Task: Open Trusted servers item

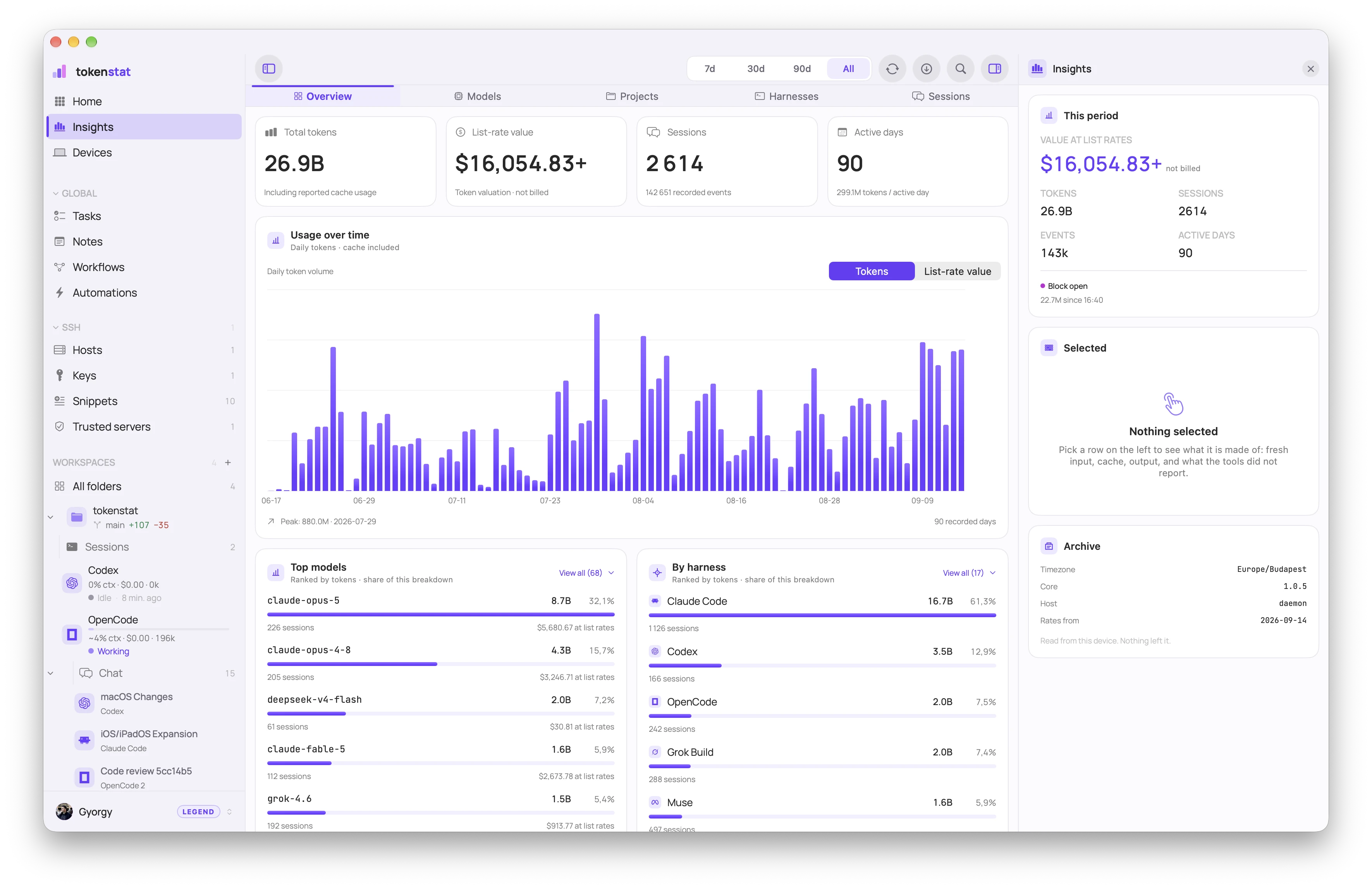Action: pyautogui.click(x=144, y=426)
